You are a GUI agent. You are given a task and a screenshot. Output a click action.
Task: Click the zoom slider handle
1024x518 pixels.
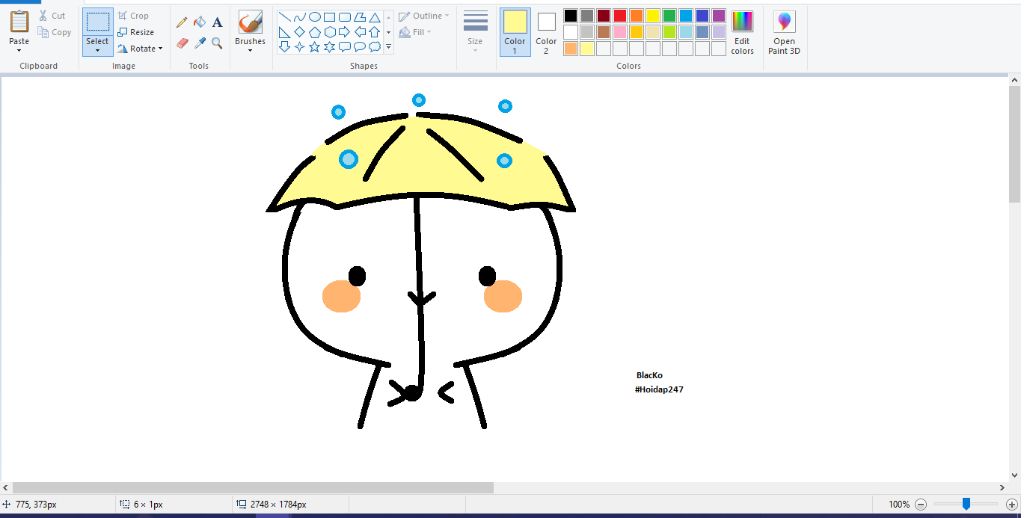click(x=966, y=504)
